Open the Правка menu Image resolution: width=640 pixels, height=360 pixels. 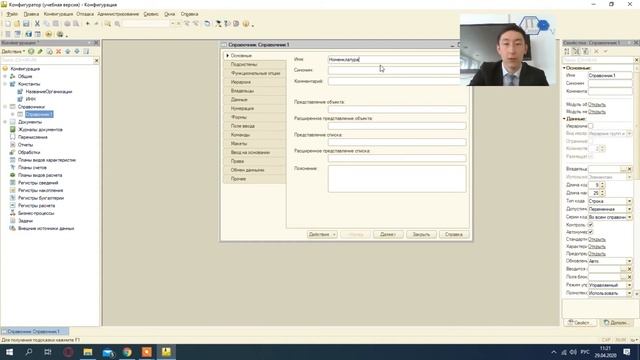point(31,14)
